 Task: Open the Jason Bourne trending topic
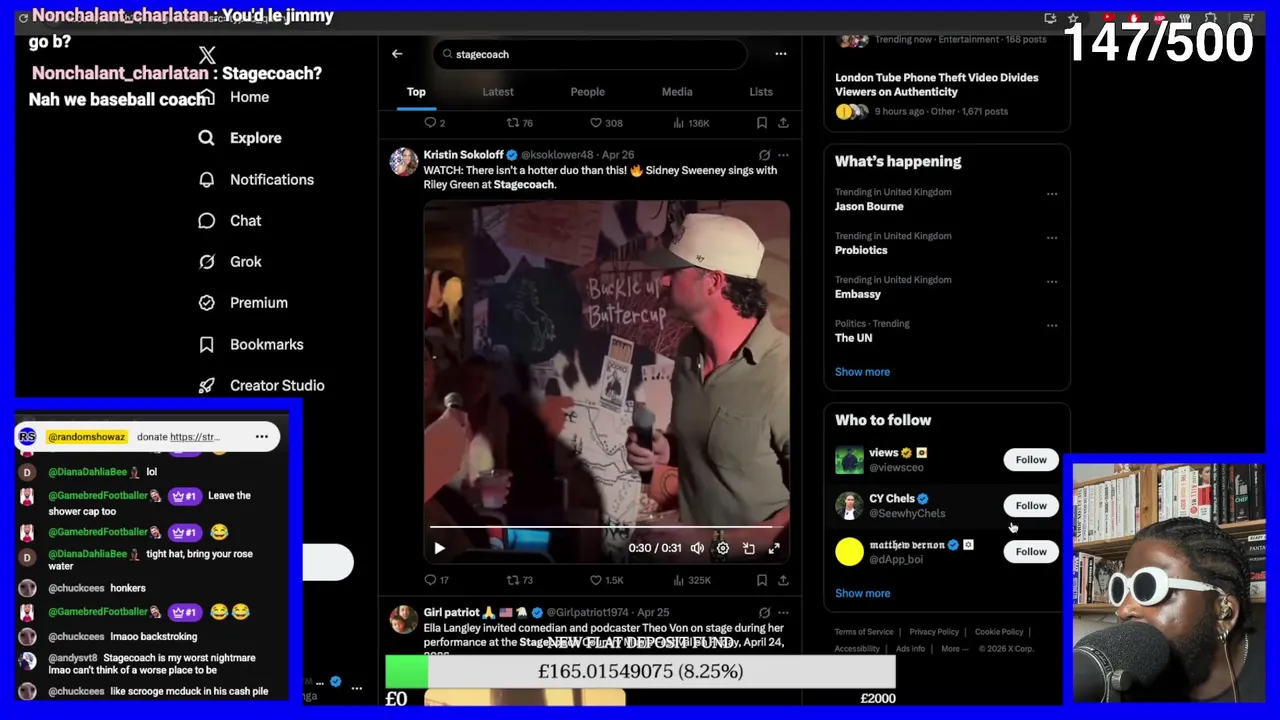[869, 207]
